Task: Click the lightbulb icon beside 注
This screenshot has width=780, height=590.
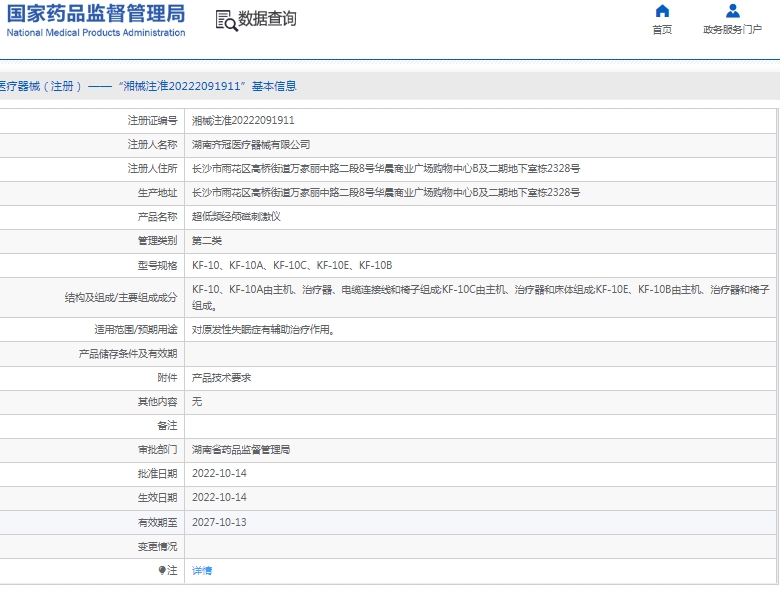Action: (162, 570)
